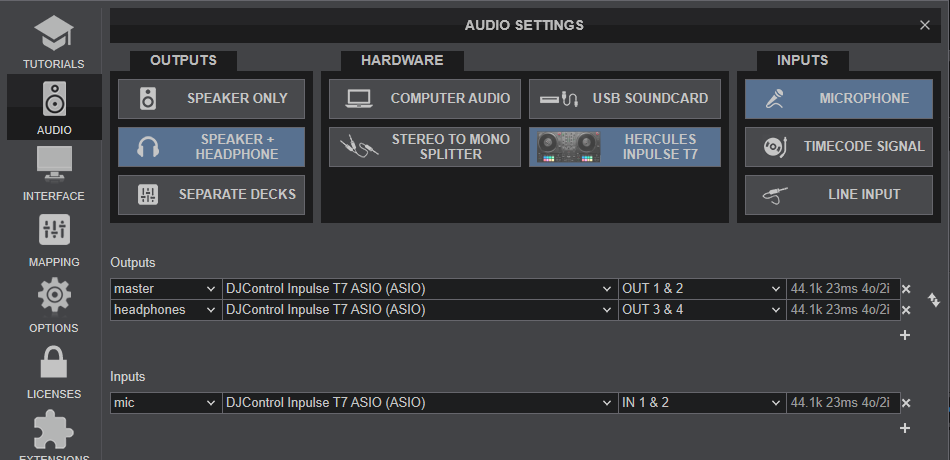The width and height of the screenshot is (950, 460).
Task: Open the IN 1 & 2 channel dropdown
Action: (701, 403)
